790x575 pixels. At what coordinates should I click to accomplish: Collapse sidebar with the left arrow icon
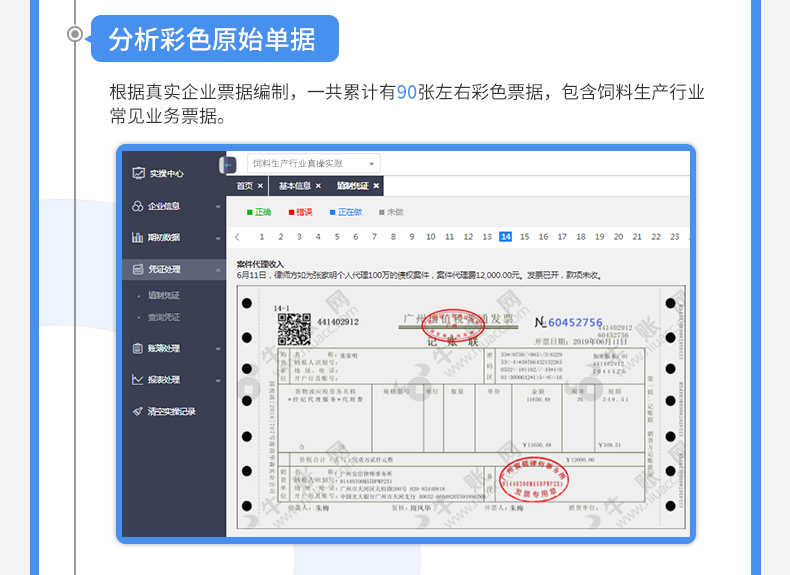coord(229,165)
